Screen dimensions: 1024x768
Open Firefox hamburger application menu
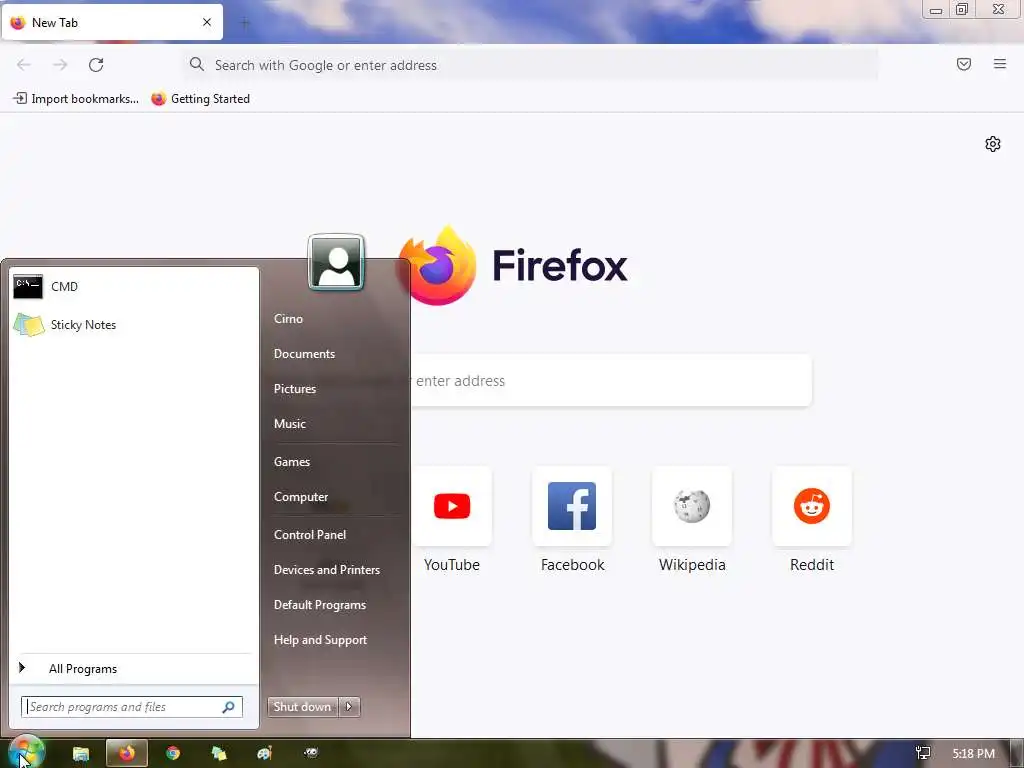click(x=1000, y=64)
